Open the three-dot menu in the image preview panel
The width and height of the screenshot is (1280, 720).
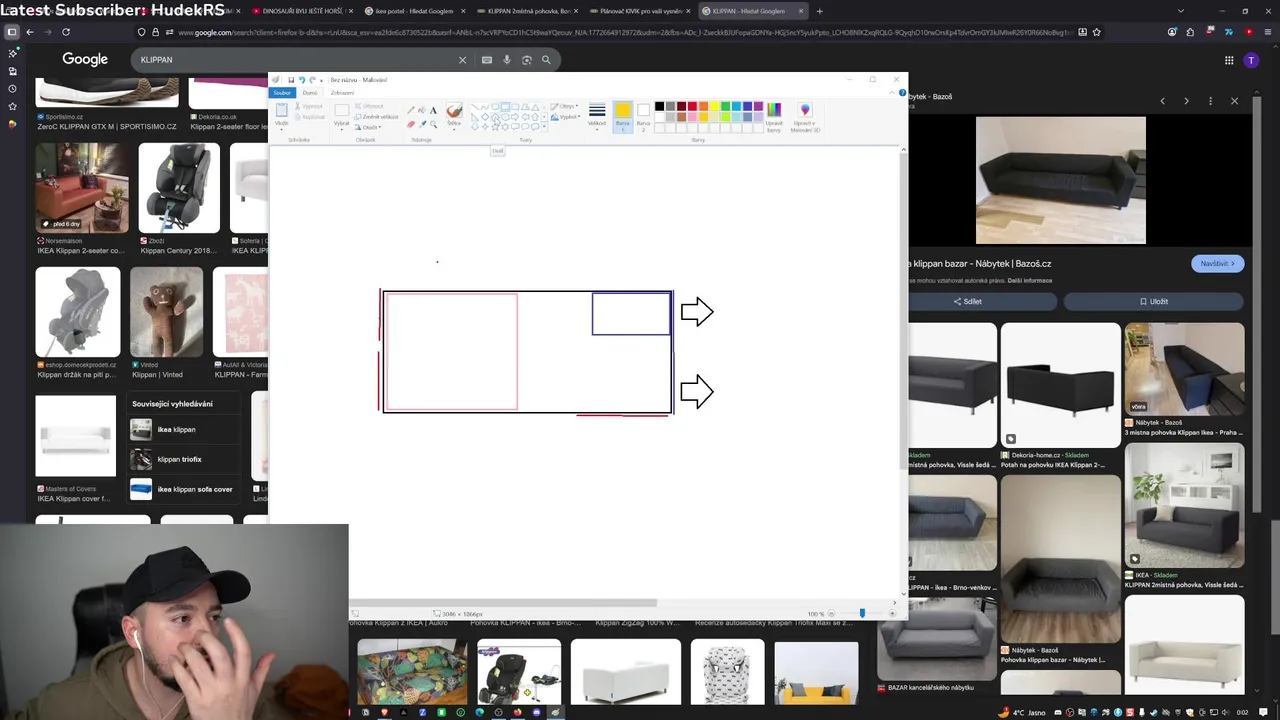pyautogui.click(x=1210, y=101)
